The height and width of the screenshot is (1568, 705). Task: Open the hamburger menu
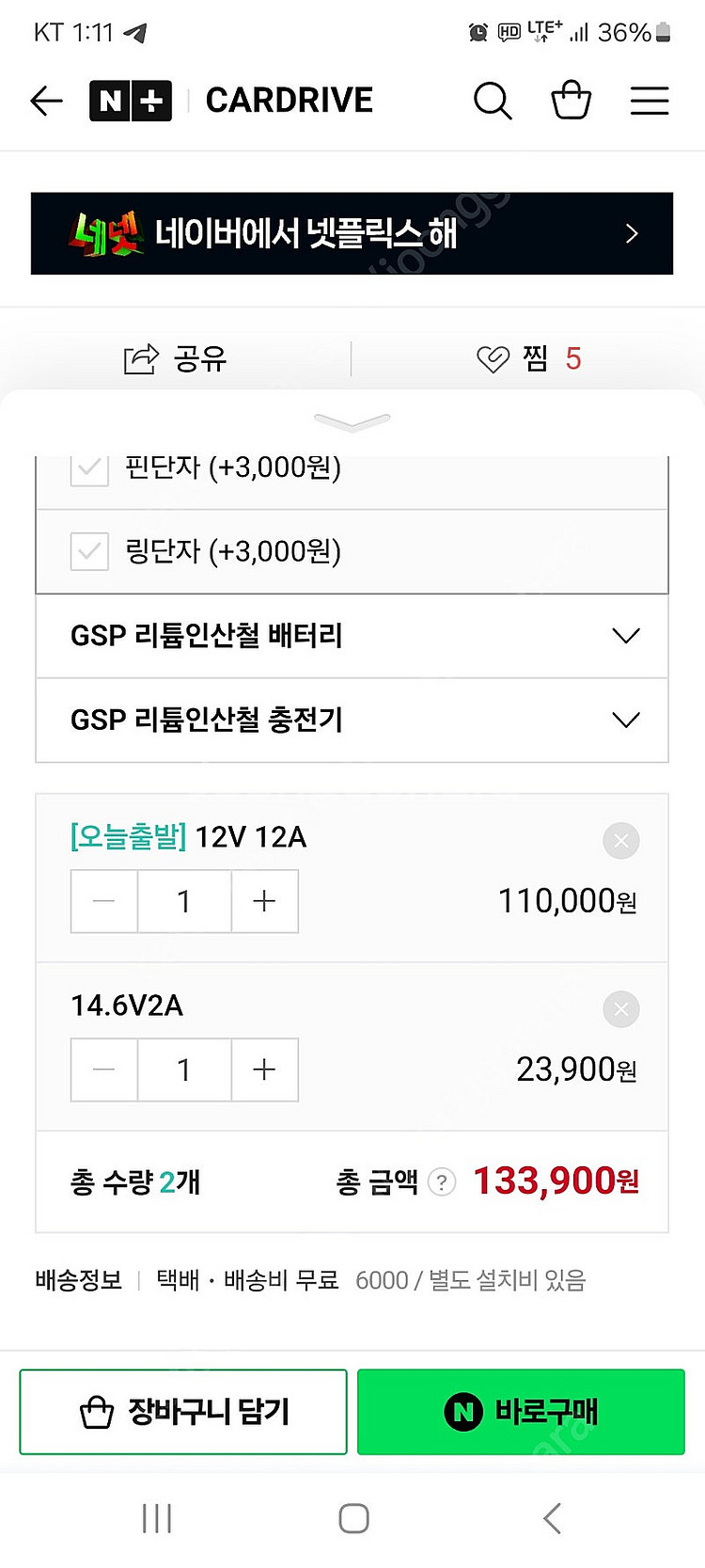[x=650, y=101]
